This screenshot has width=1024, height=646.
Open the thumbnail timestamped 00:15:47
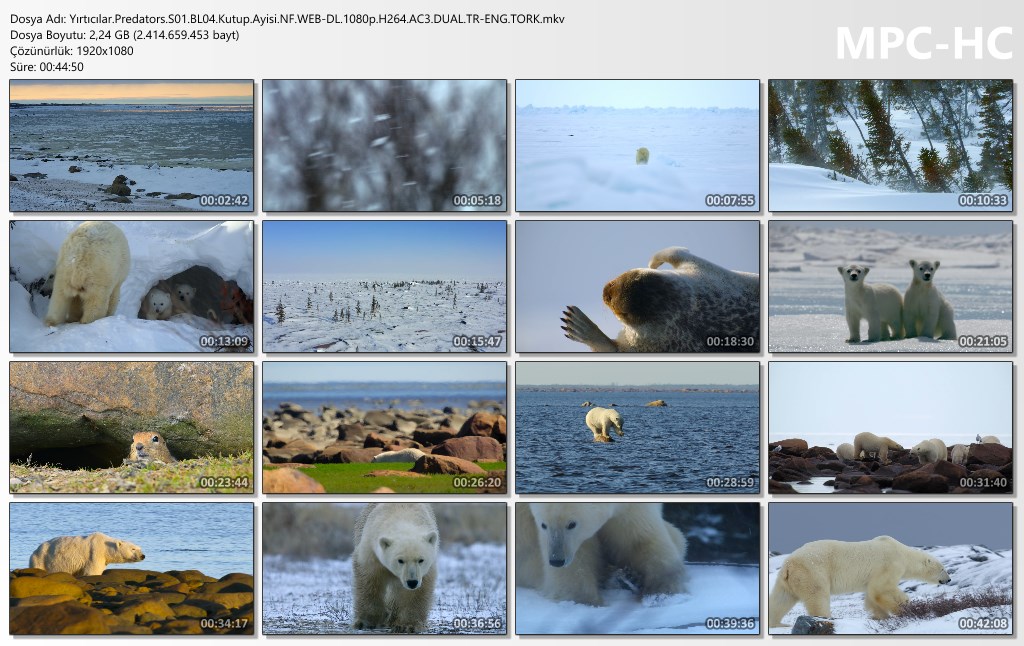[x=385, y=287]
